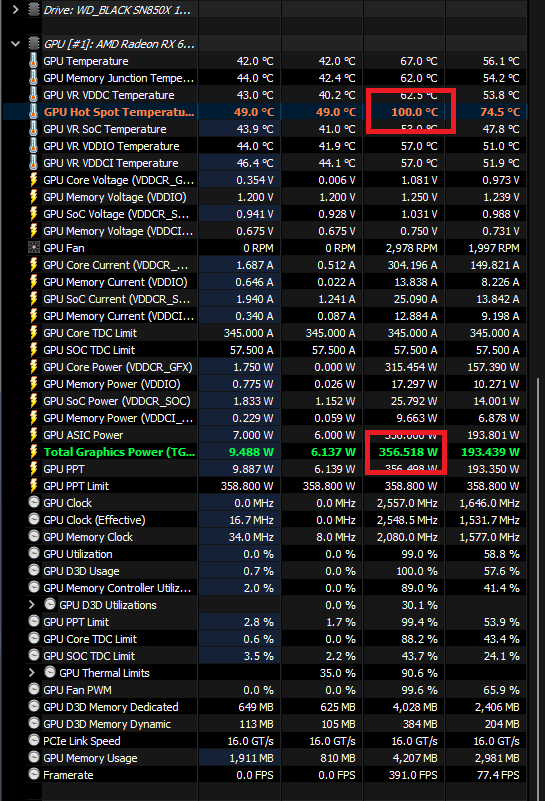Select the GPU SOC TDC Limit 57.500 A row label

point(89,350)
